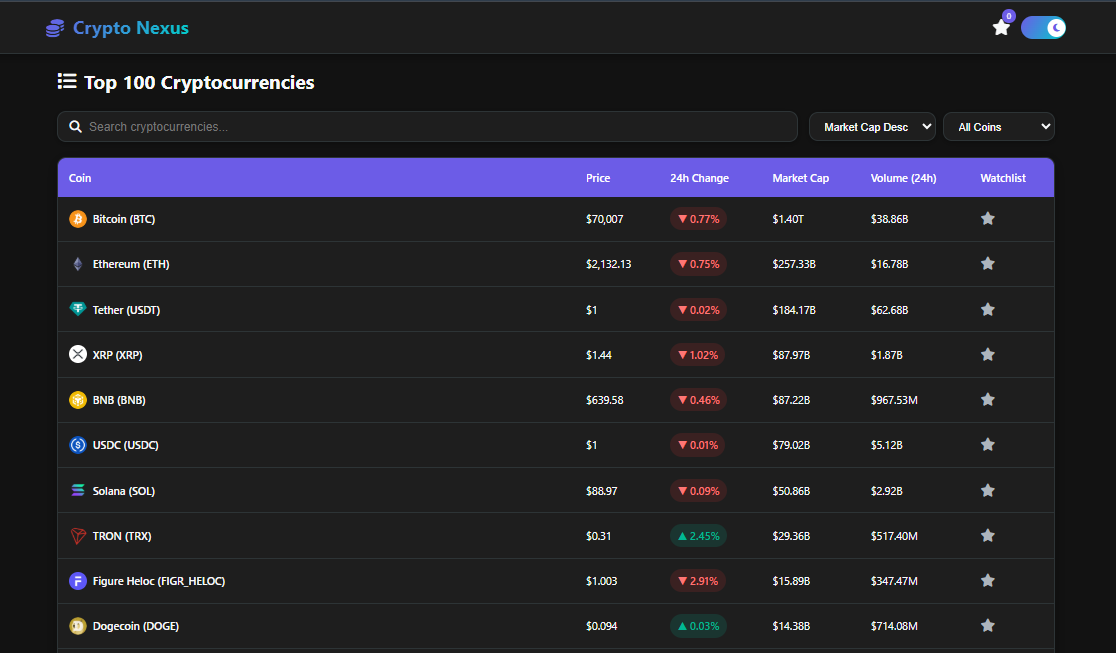Click the Tether (USDT) coin icon
The width and height of the screenshot is (1116, 653).
pos(78,309)
